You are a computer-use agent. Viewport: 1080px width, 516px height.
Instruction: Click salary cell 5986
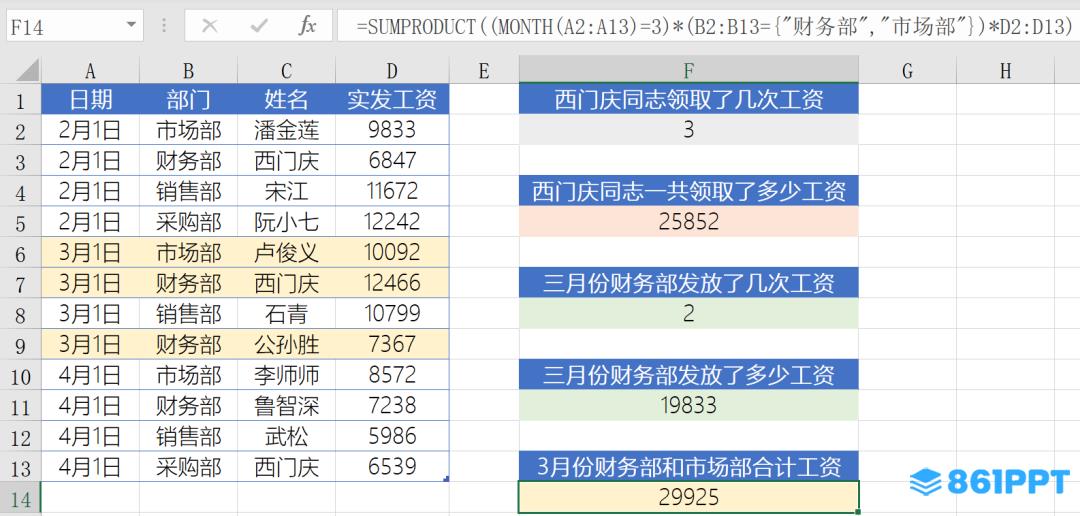392,436
